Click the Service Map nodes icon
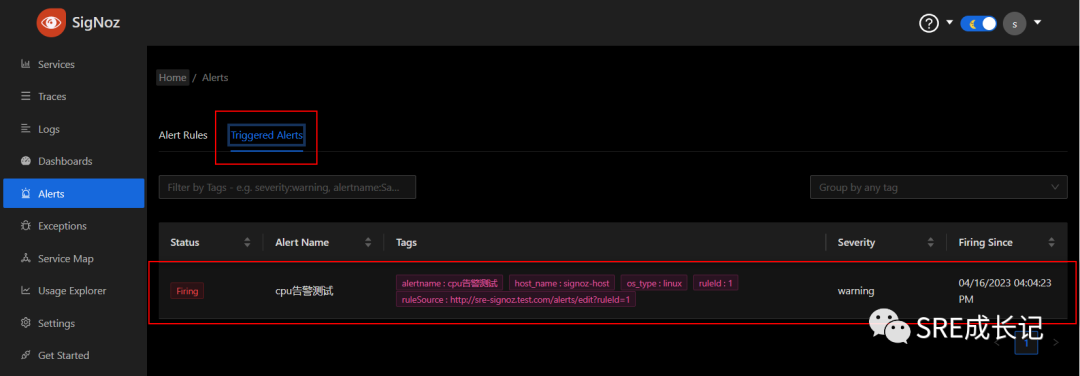This screenshot has height=376, width=1080. click(26, 258)
